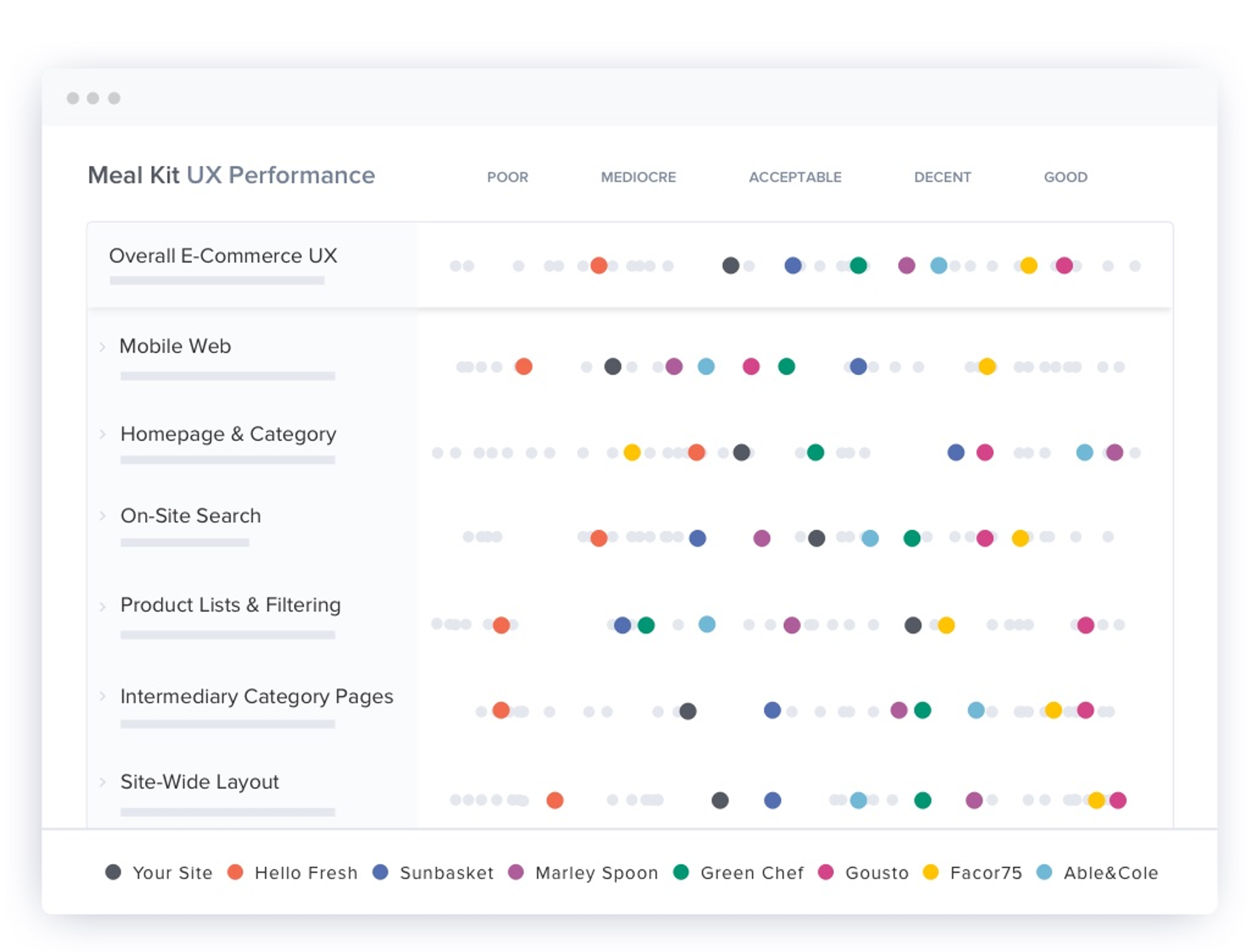
Task: Select Green Chef dot in Homepage & Category row
Action: coord(815,452)
